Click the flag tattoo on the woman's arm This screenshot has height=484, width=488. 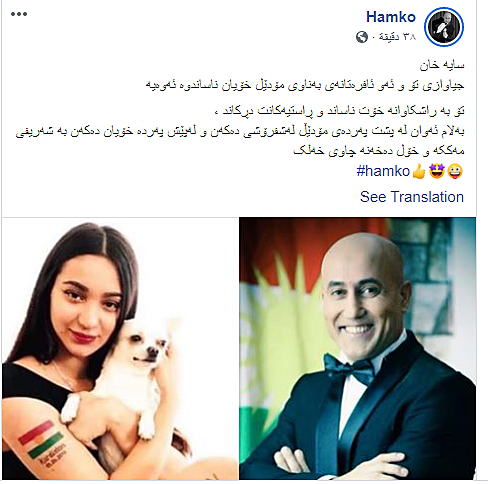coord(42,441)
